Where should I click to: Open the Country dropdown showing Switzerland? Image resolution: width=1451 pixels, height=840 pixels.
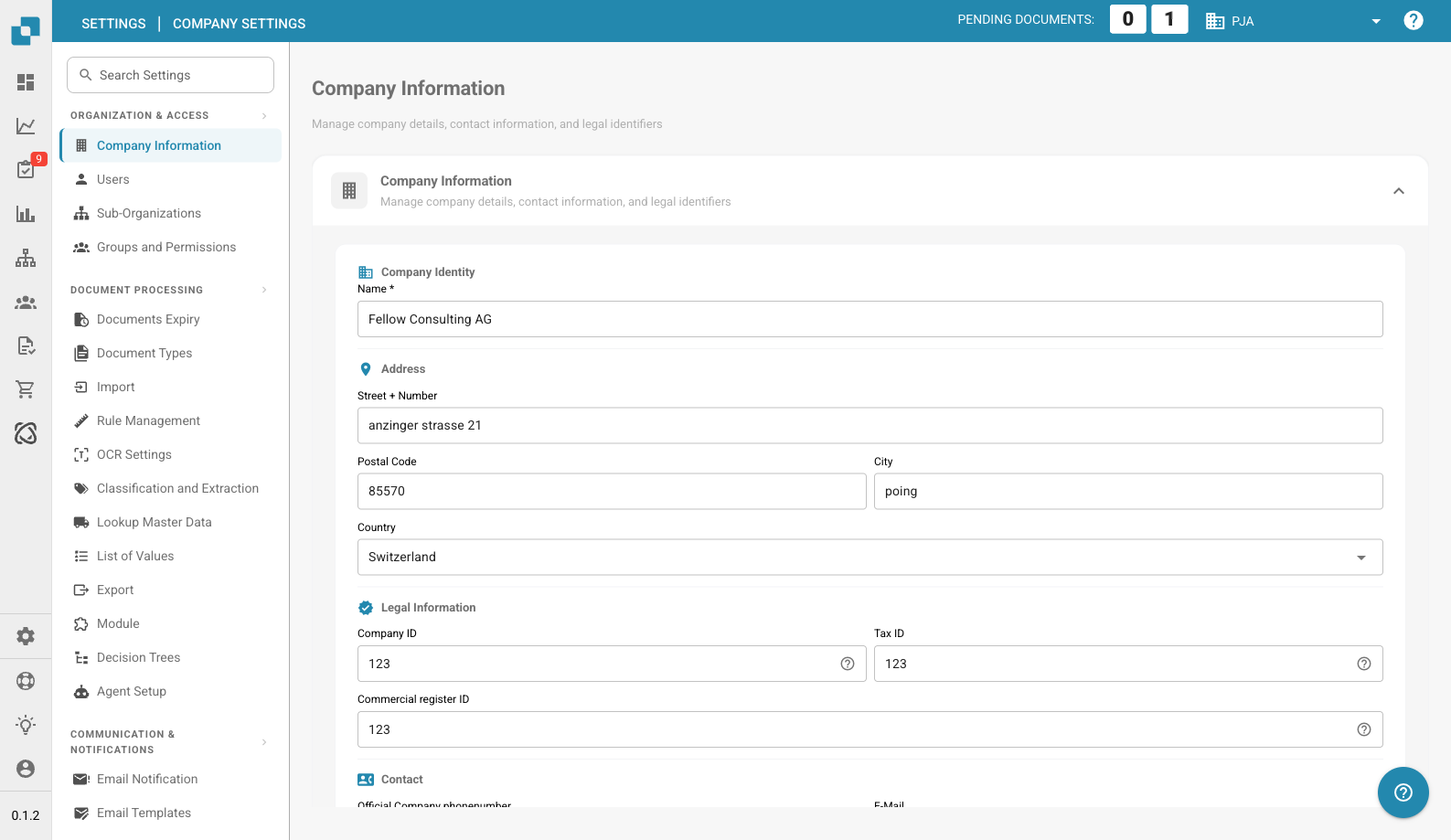point(870,558)
